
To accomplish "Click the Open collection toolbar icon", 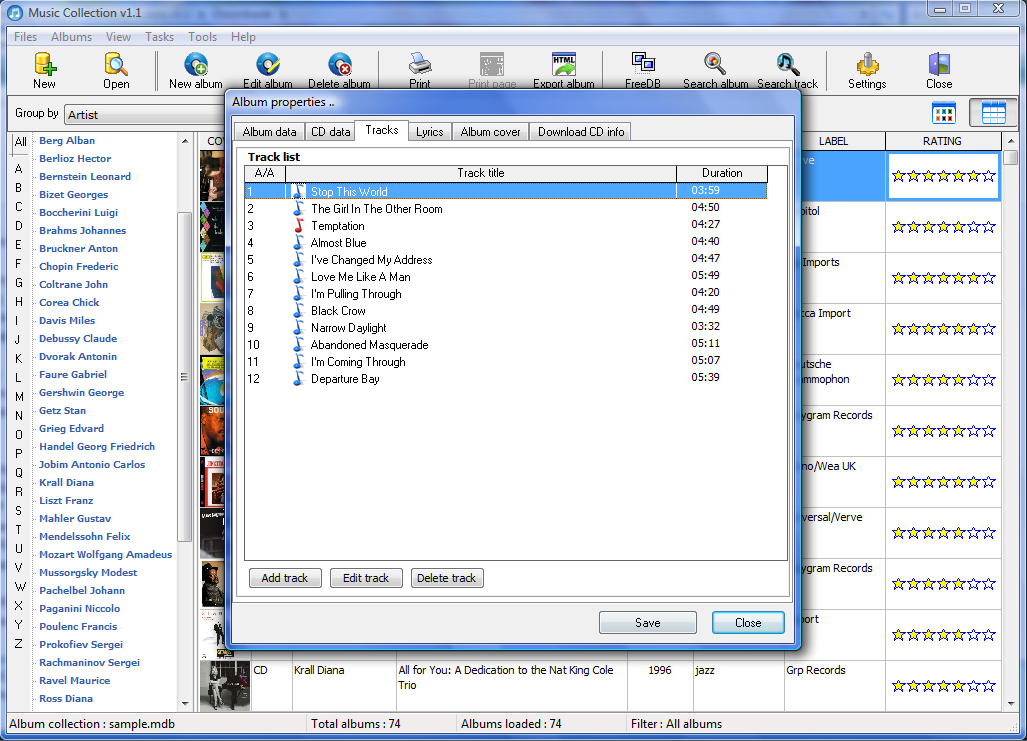I will click(116, 64).
